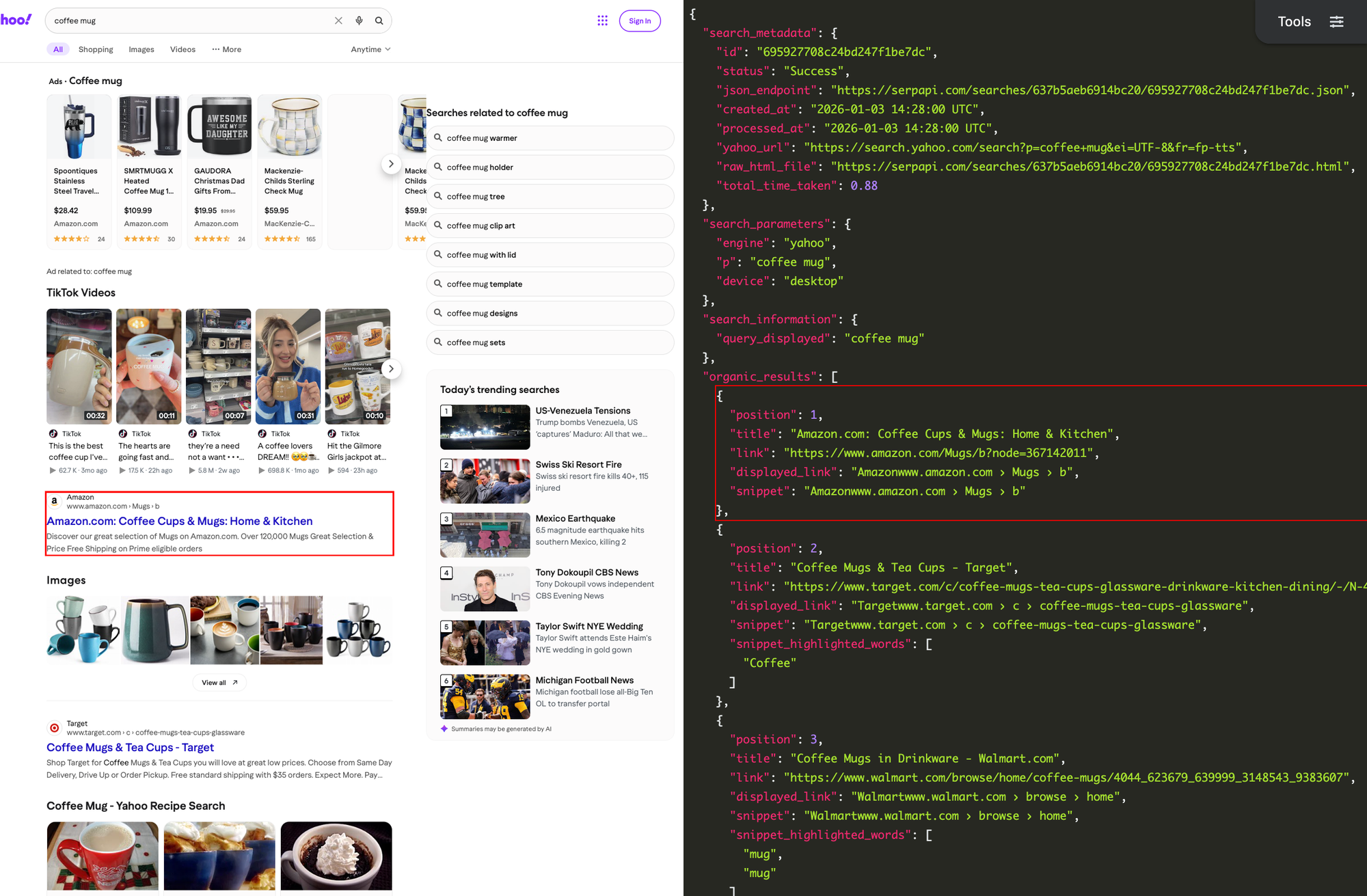Select the "search_parameters" key in JSON
This screenshot has height=896, width=1367.
coord(766,224)
